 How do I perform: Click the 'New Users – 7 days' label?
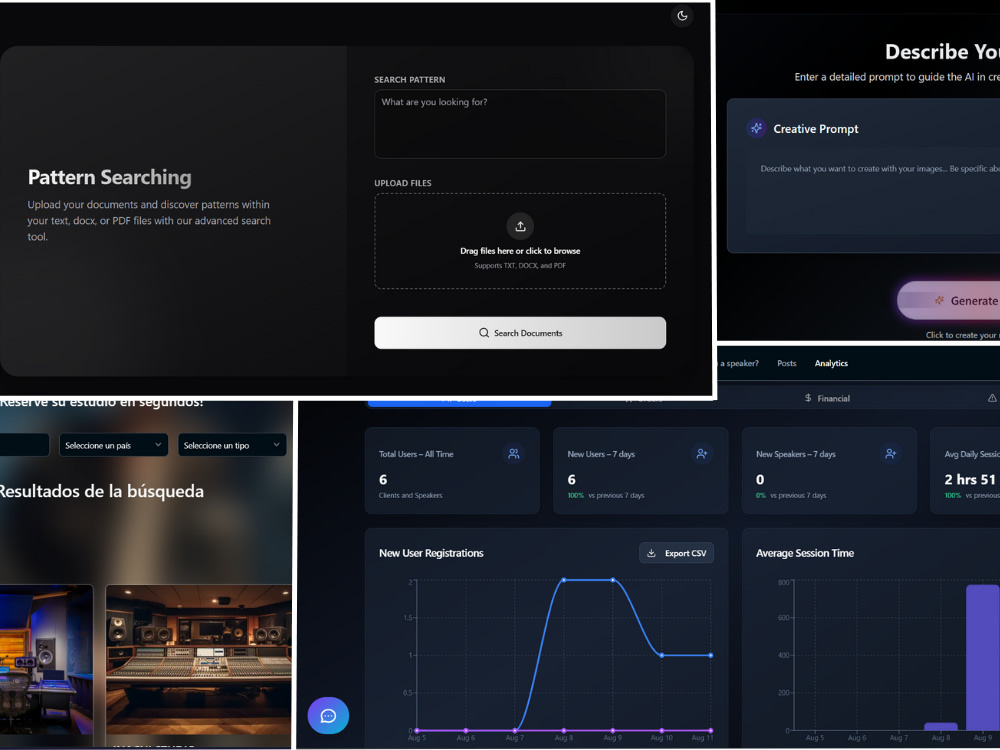(601, 454)
